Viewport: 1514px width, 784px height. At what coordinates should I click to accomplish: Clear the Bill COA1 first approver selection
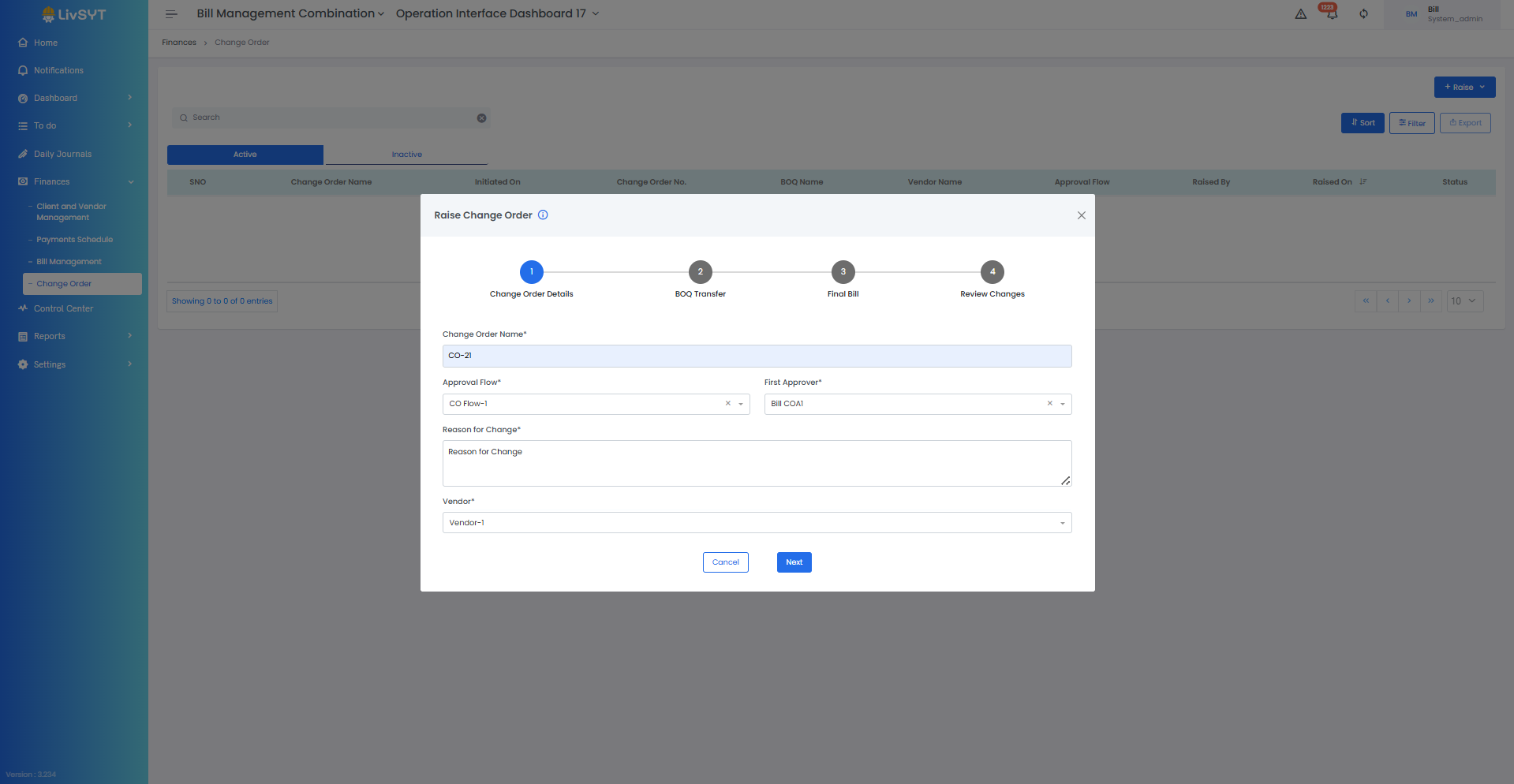coord(1050,404)
